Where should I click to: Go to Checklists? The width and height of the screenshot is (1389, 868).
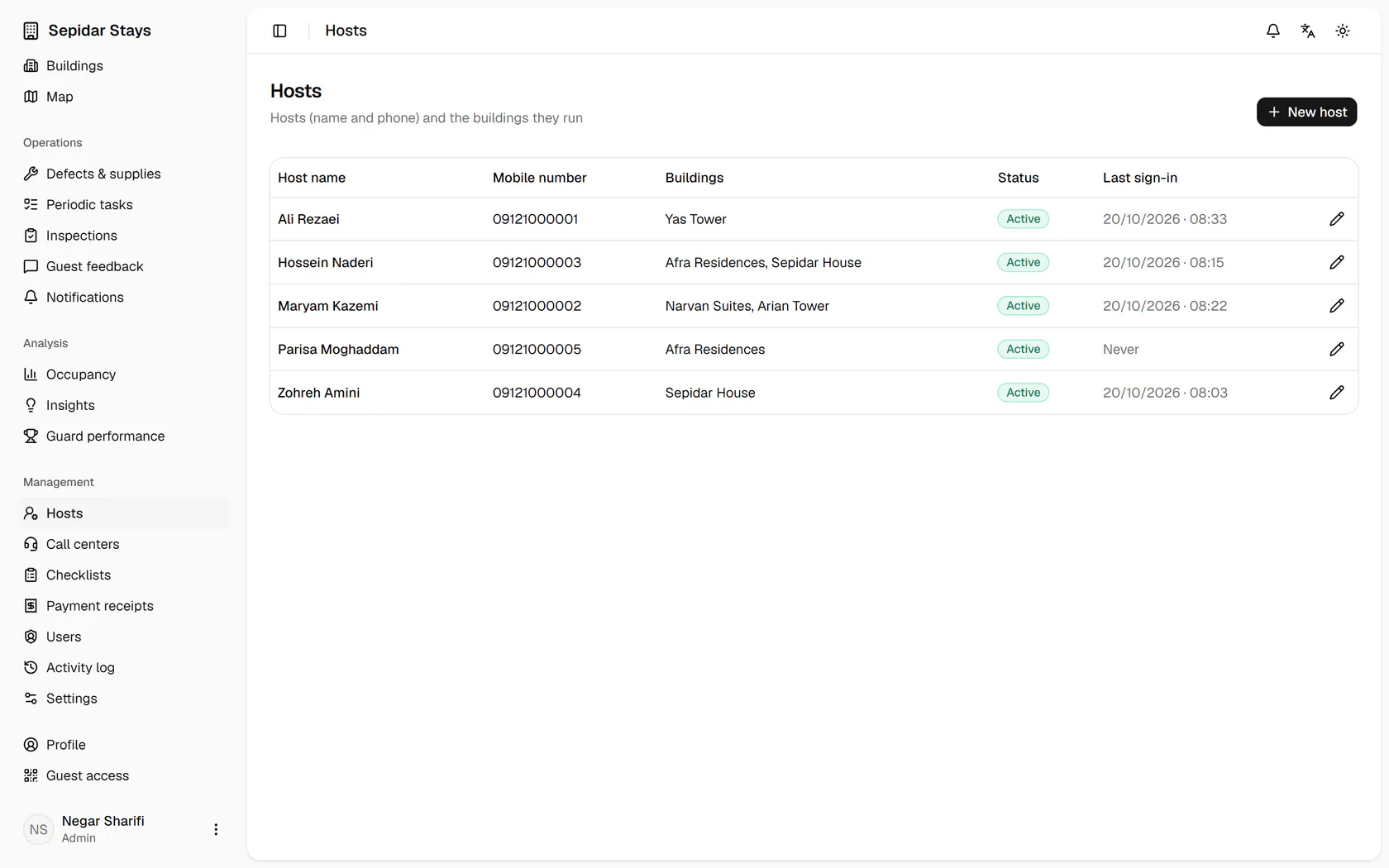coord(122,575)
